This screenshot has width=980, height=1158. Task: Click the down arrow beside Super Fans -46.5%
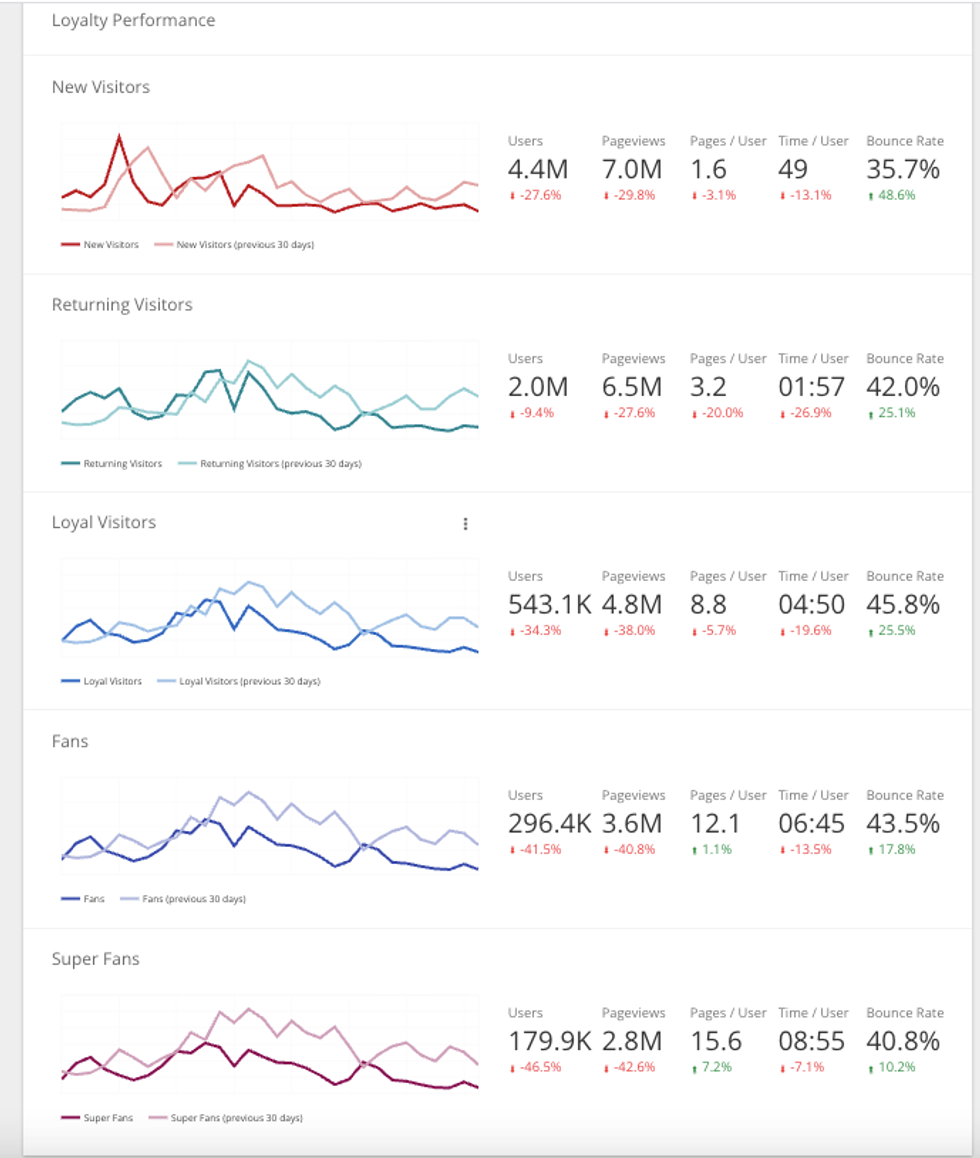[x=512, y=1068]
